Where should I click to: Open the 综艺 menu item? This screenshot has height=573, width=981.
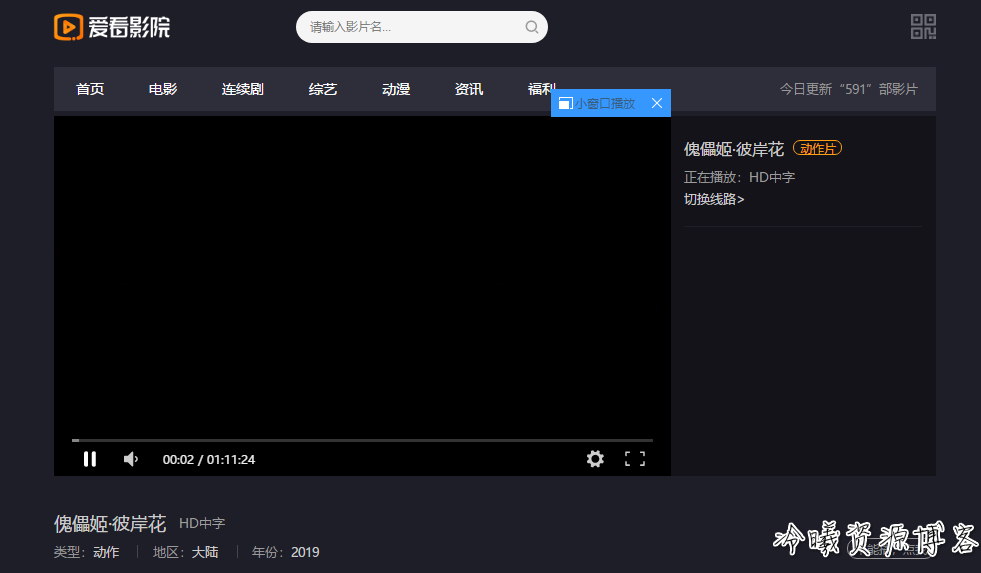[323, 89]
